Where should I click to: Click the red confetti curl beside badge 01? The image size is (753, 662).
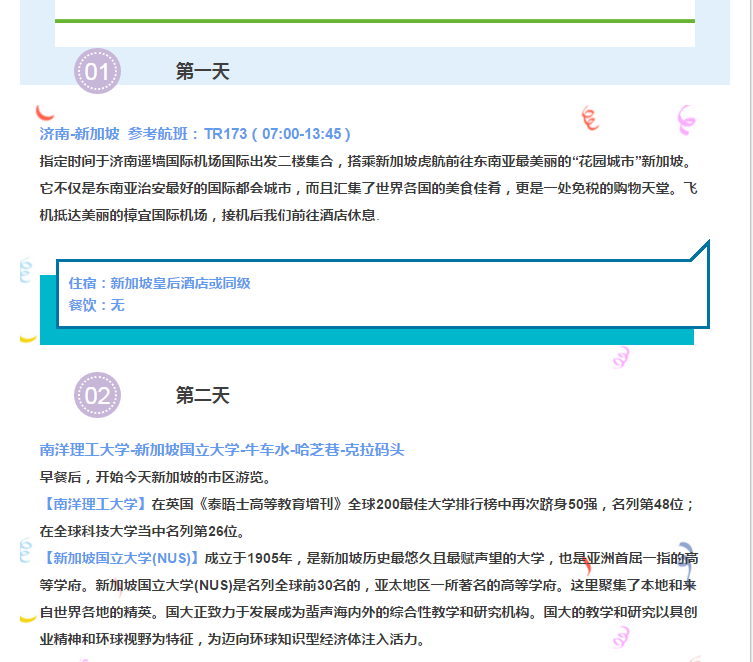coord(43,112)
